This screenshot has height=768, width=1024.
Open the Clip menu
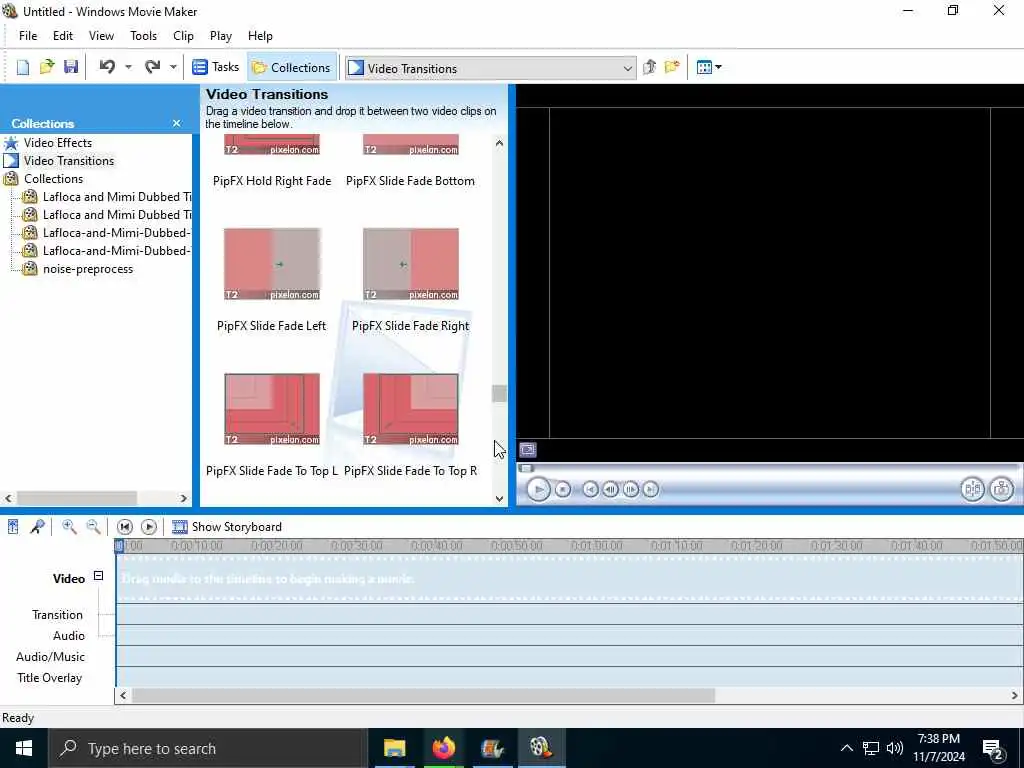pyautogui.click(x=183, y=36)
